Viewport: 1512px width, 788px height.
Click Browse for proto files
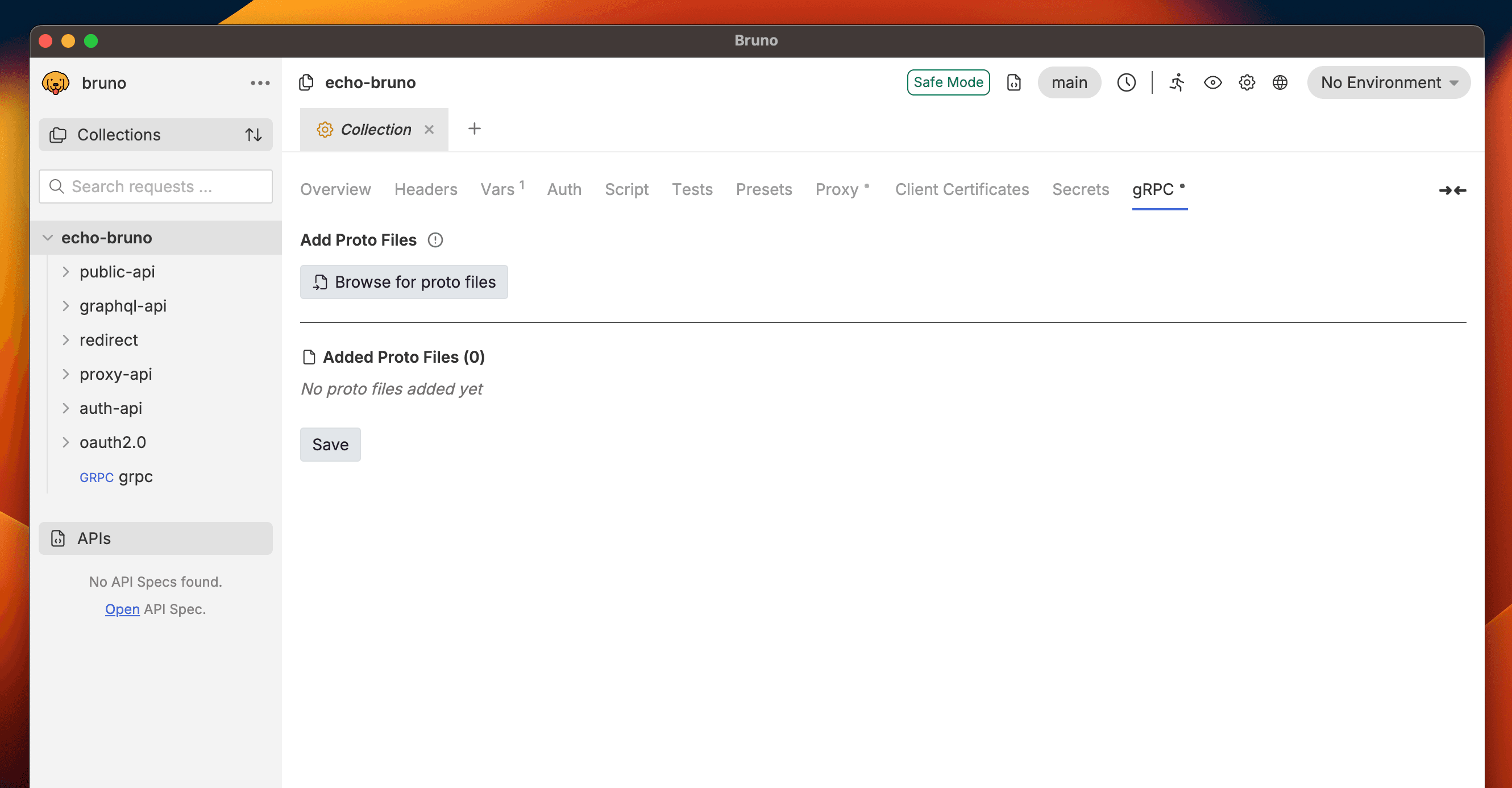coord(404,282)
